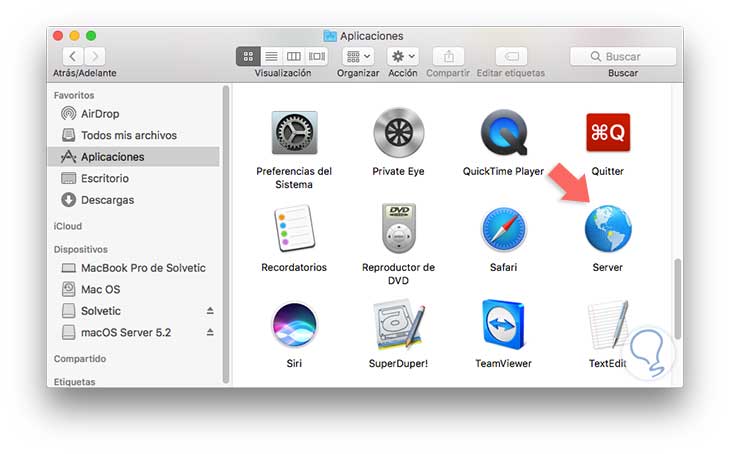The width and height of the screenshot is (730, 454).
Task: Eject the macOS Server 5.2 volume
Action: (x=210, y=332)
